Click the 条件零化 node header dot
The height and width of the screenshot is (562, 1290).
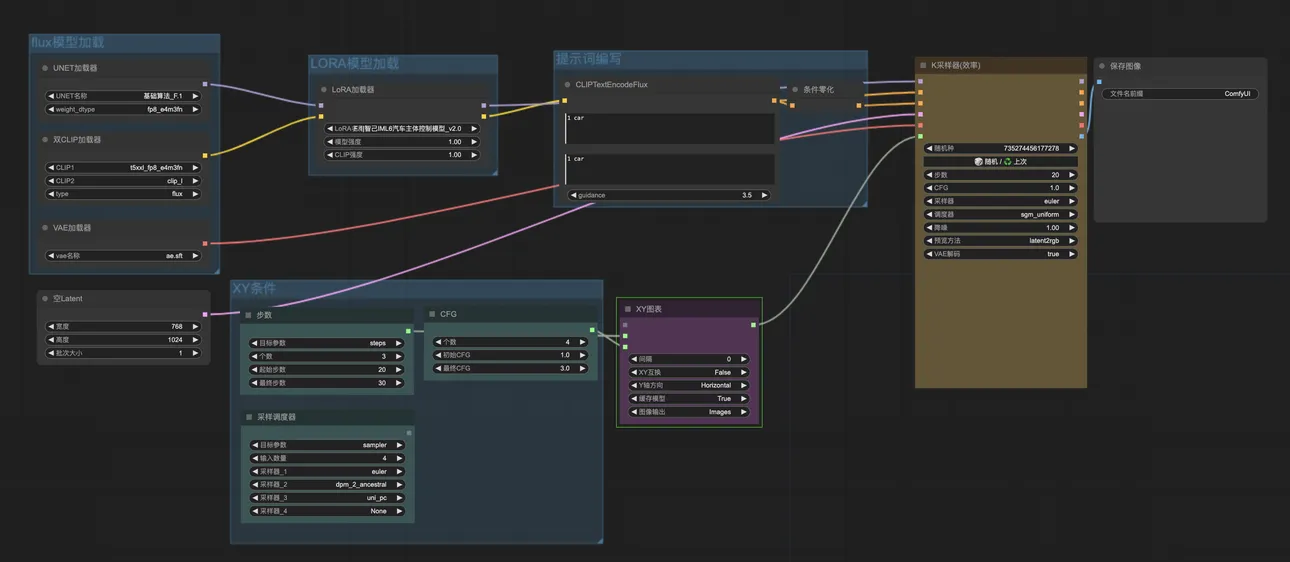point(795,89)
